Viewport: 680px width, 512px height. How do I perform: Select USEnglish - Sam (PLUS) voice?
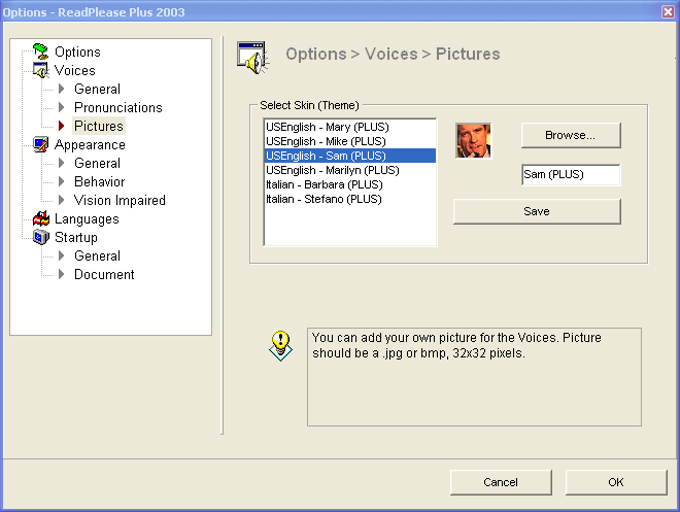(350, 156)
